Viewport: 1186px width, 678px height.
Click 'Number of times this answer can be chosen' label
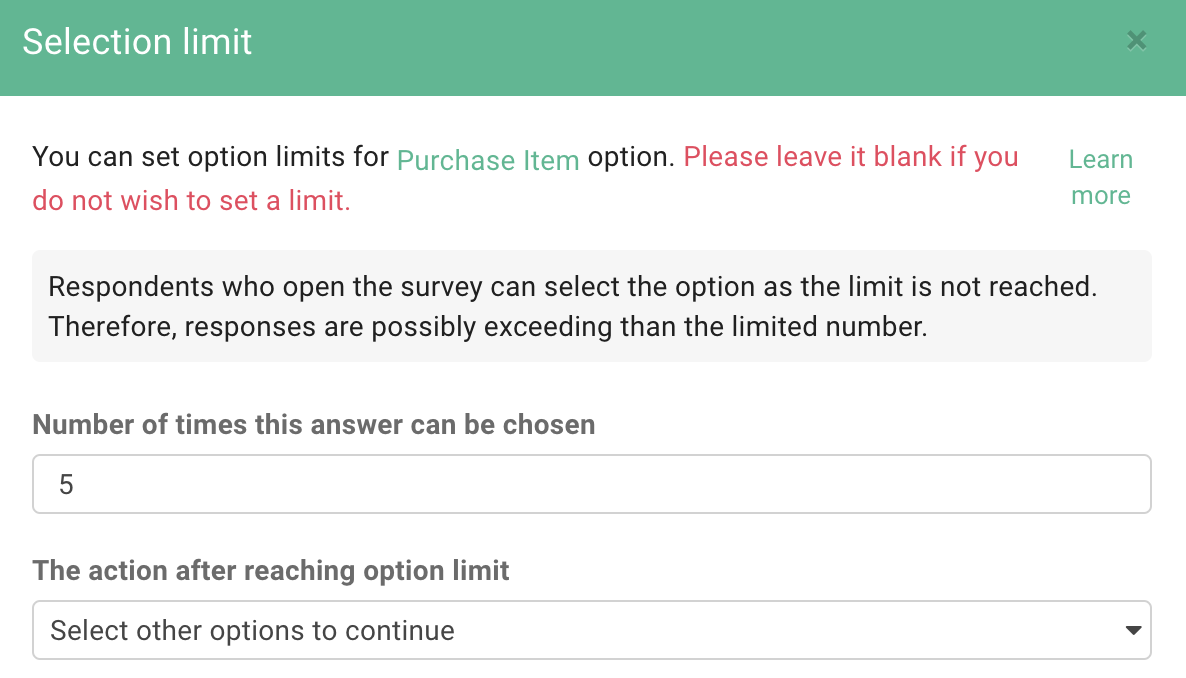click(x=314, y=424)
